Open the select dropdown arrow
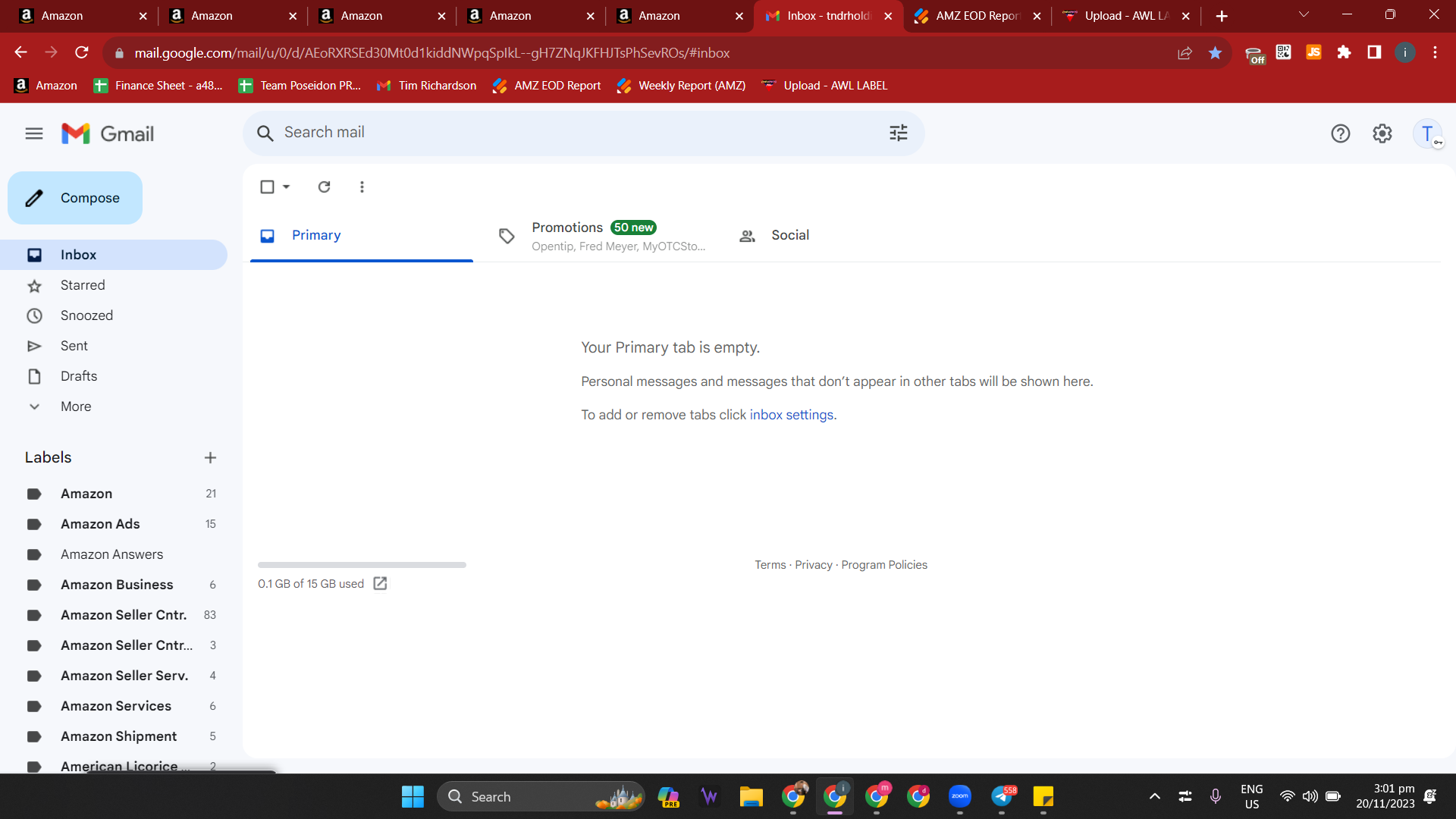Image resolution: width=1456 pixels, height=819 pixels. tap(287, 187)
